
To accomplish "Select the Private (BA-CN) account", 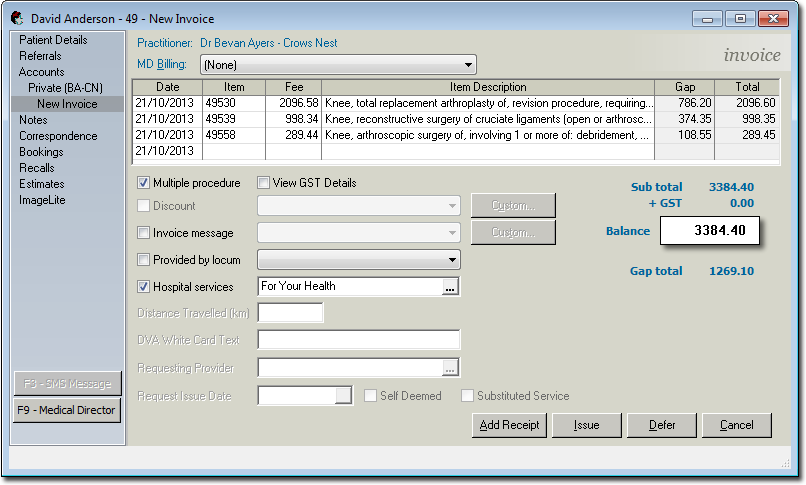I will 65,88.
